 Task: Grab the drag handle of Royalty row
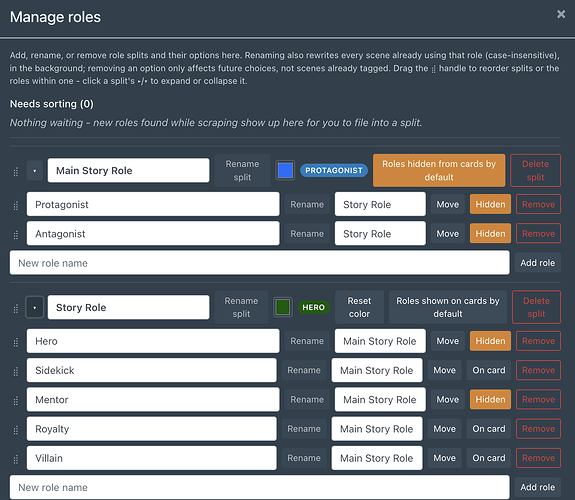(16, 430)
